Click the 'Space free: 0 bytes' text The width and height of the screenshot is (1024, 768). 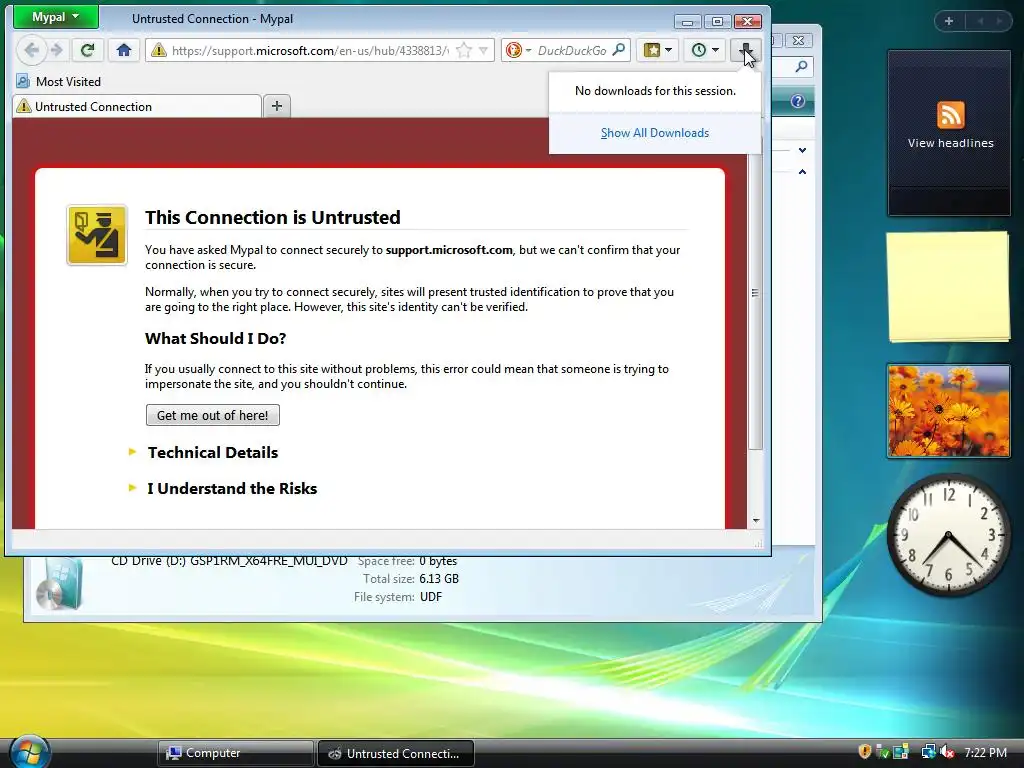[x=407, y=561]
